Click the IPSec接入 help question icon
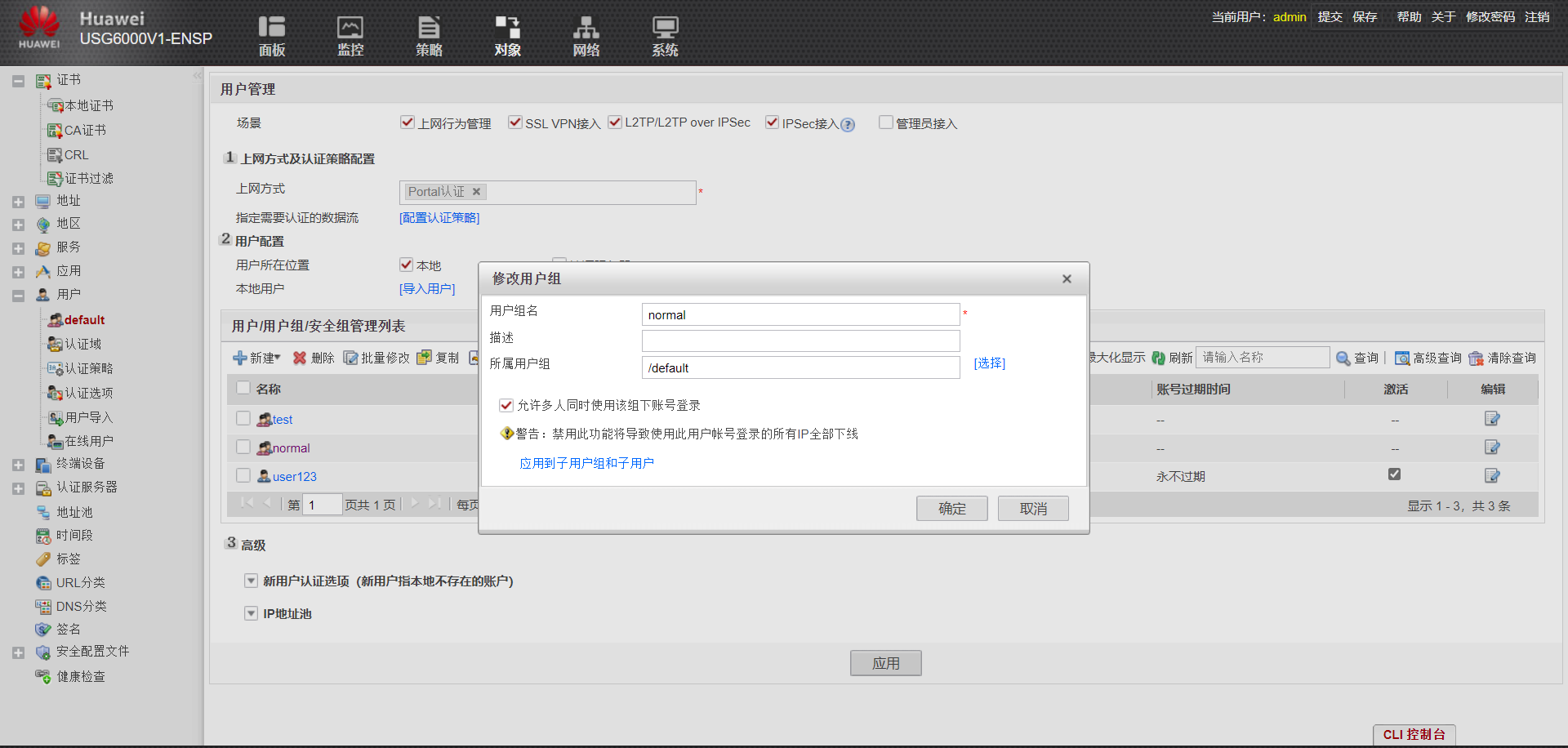 (x=848, y=125)
